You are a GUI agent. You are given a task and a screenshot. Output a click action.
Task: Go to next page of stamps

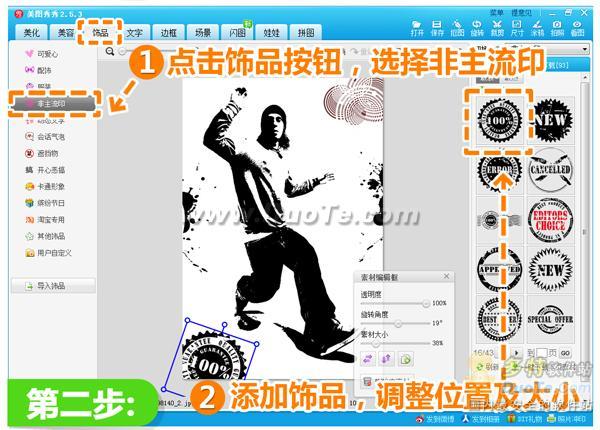(x=517, y=353)
